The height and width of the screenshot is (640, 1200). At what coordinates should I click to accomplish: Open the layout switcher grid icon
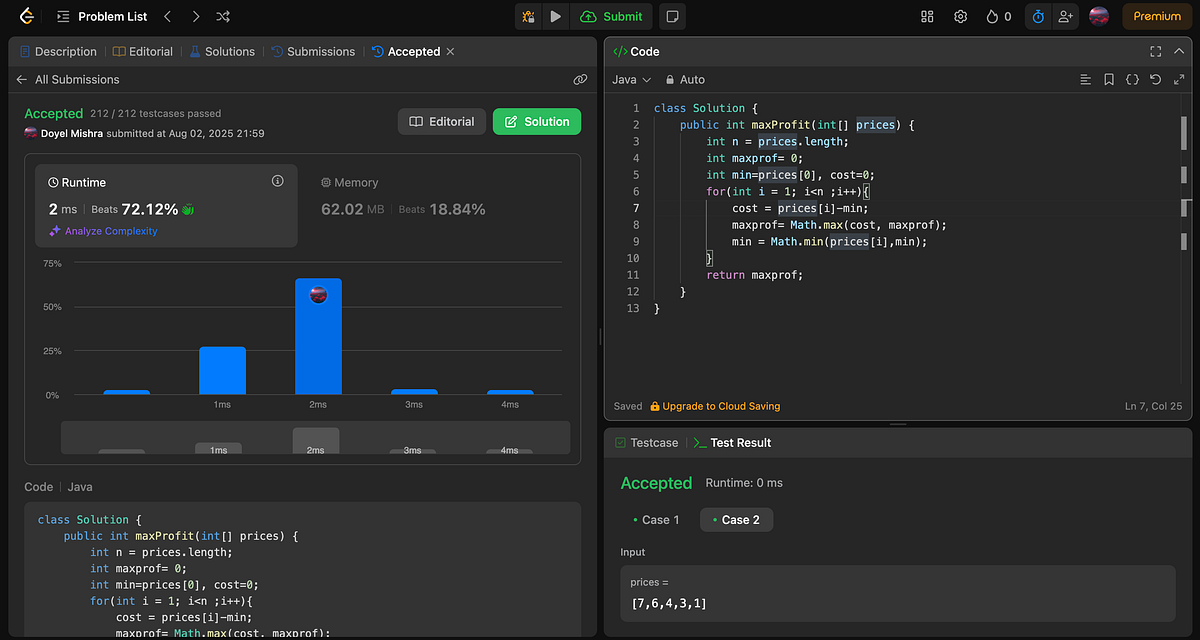[x=926, y=16]
